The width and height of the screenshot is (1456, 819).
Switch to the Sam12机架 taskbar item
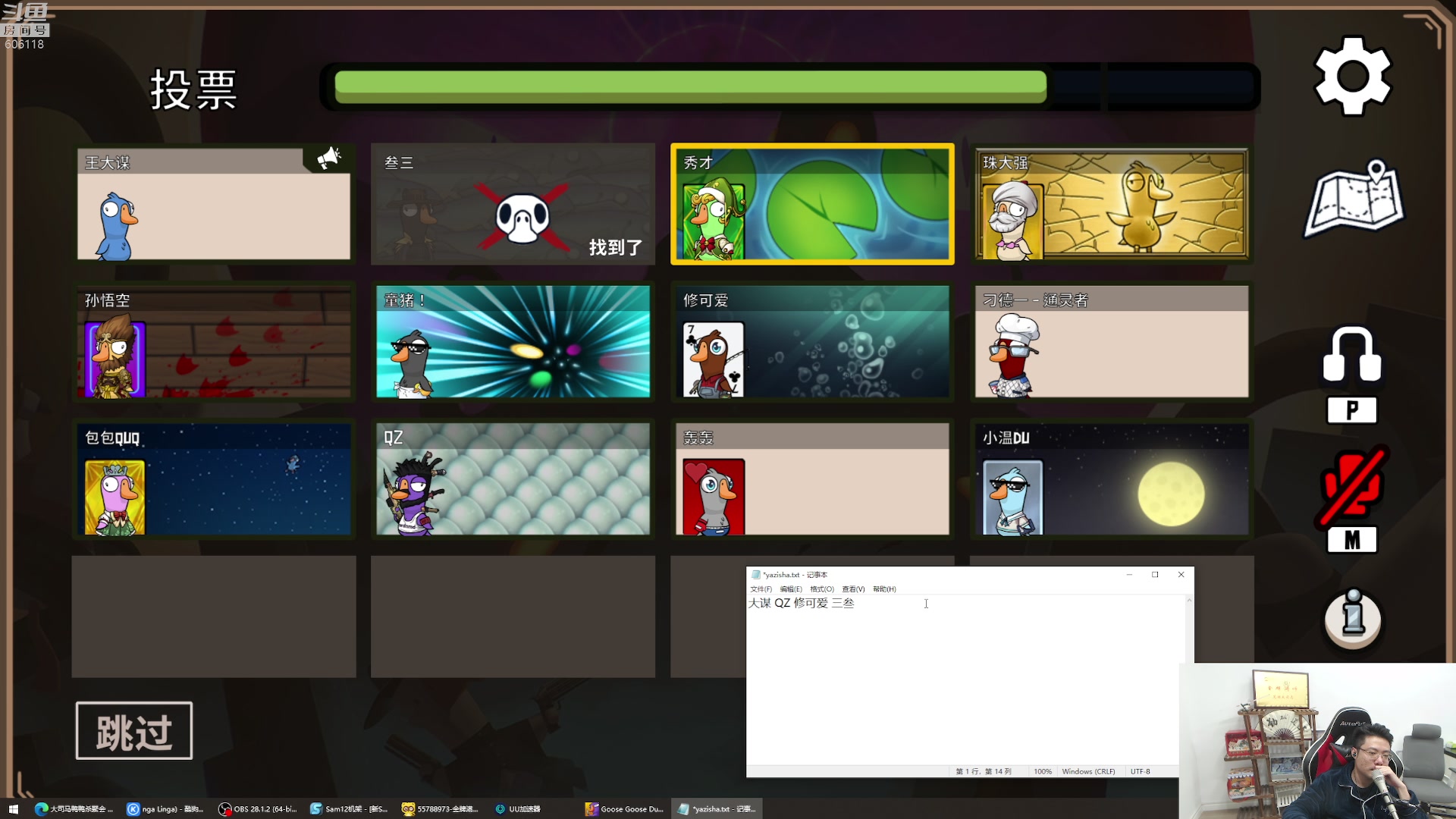coord(349,809)
